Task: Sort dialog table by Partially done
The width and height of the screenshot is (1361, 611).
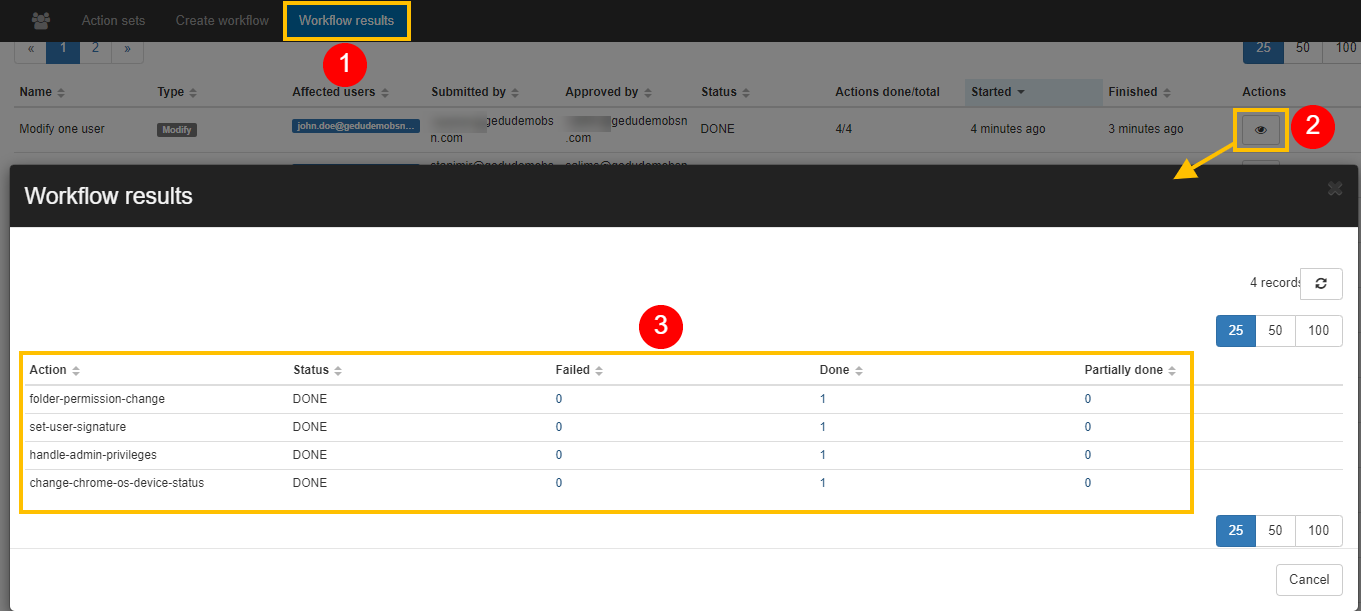Action: pyautogui.click(x=1130, y=370)
